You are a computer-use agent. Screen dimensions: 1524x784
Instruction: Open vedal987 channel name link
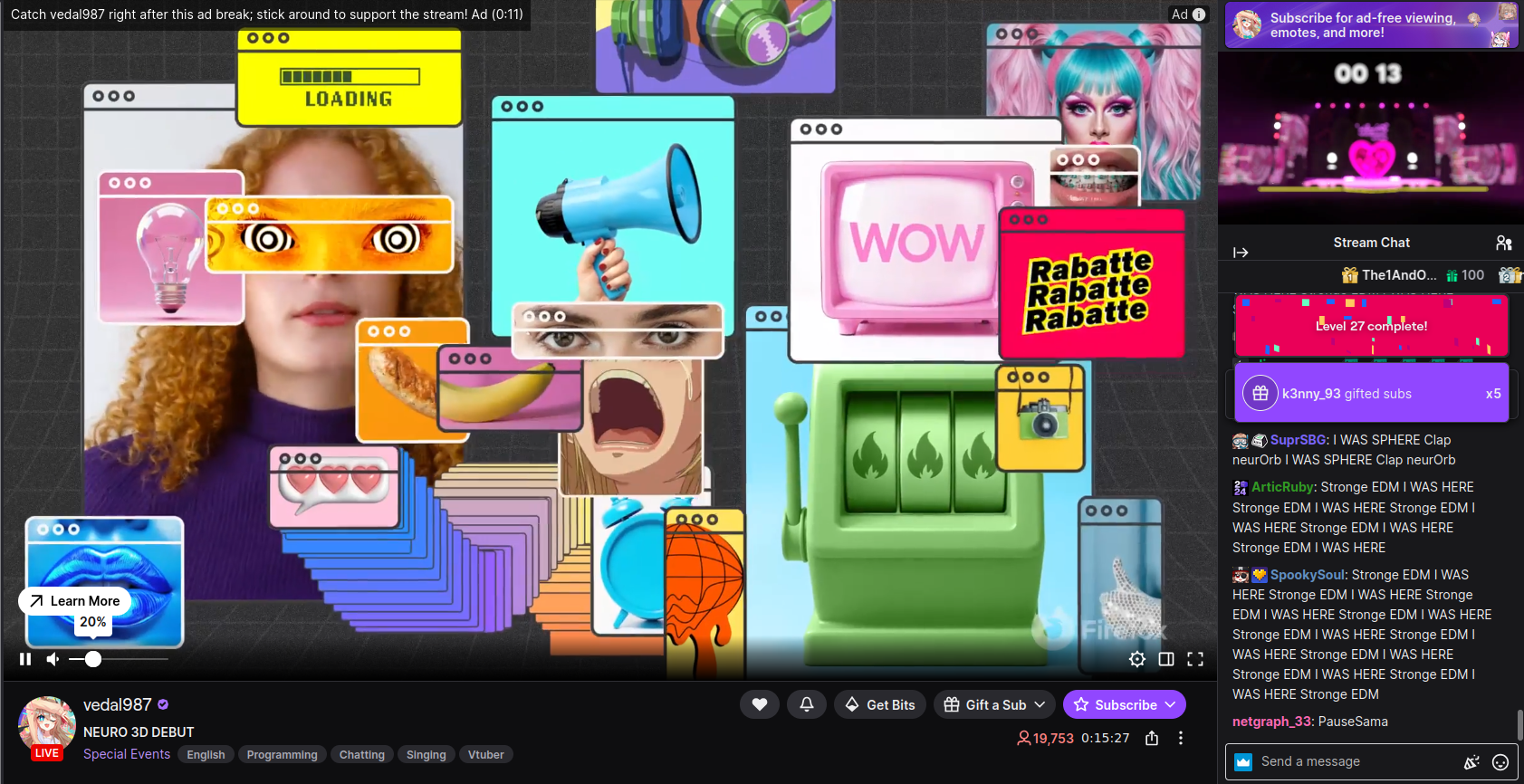[x=118, y=704]
